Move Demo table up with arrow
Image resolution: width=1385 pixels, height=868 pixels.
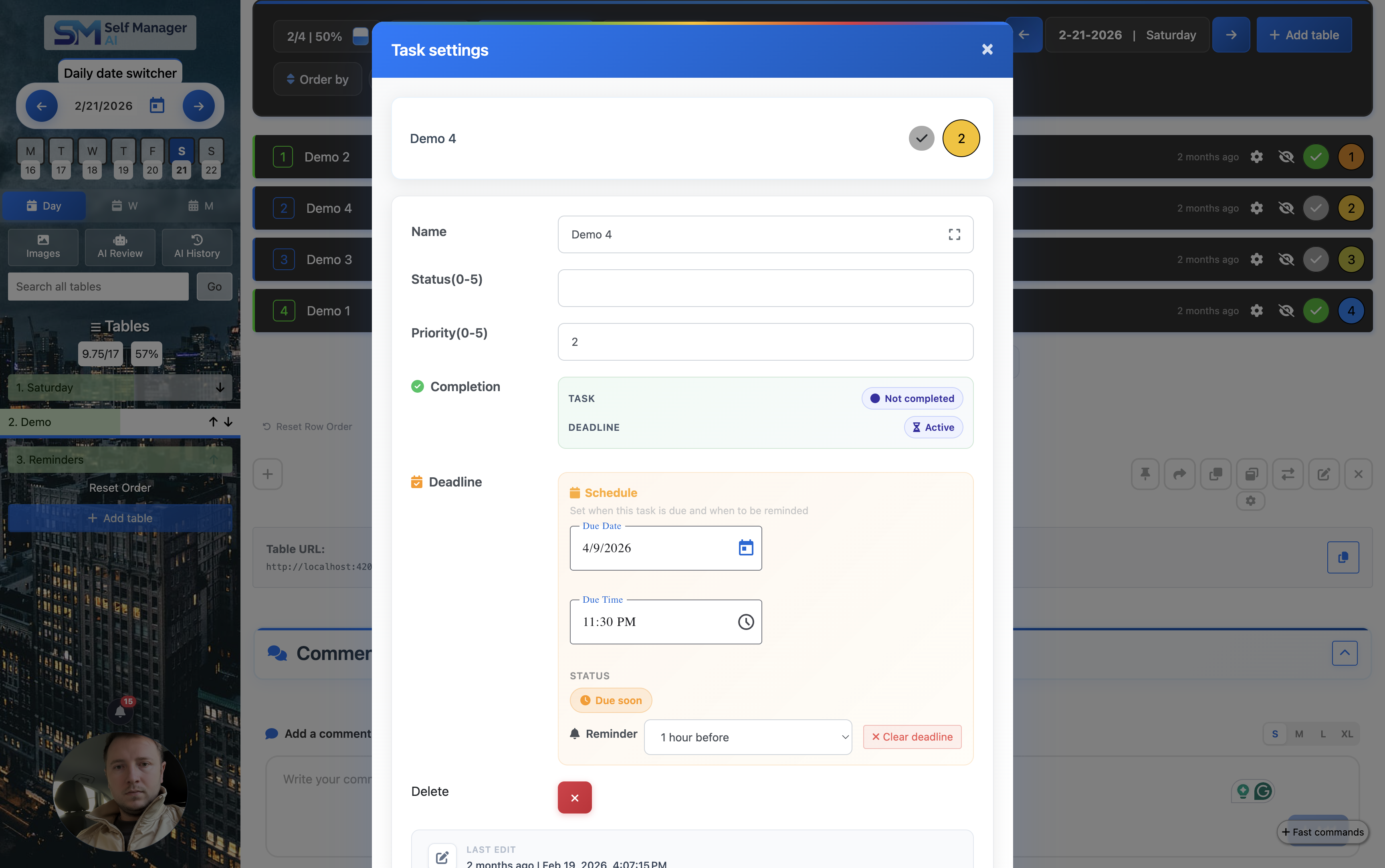(x=213, y=422)
